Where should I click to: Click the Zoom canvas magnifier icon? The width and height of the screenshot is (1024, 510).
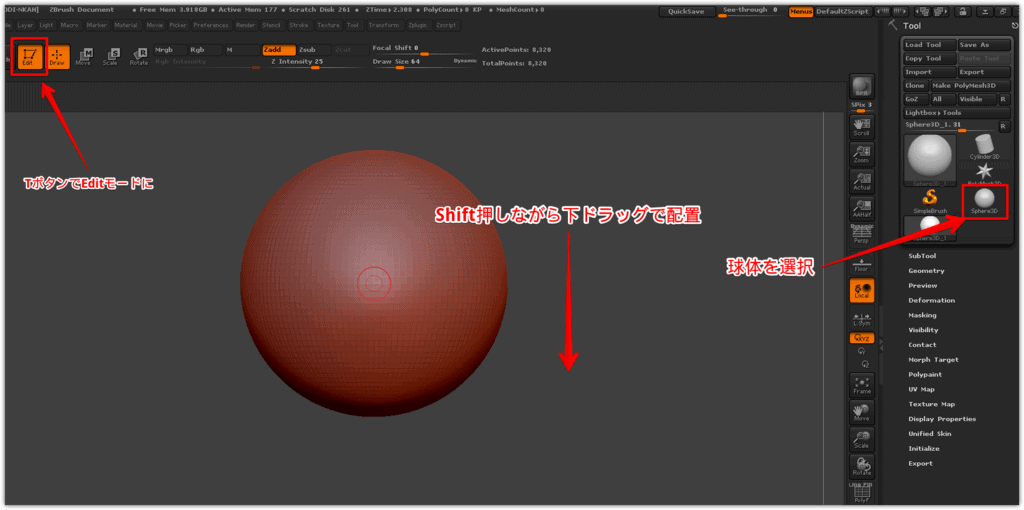tap(861, 153)
